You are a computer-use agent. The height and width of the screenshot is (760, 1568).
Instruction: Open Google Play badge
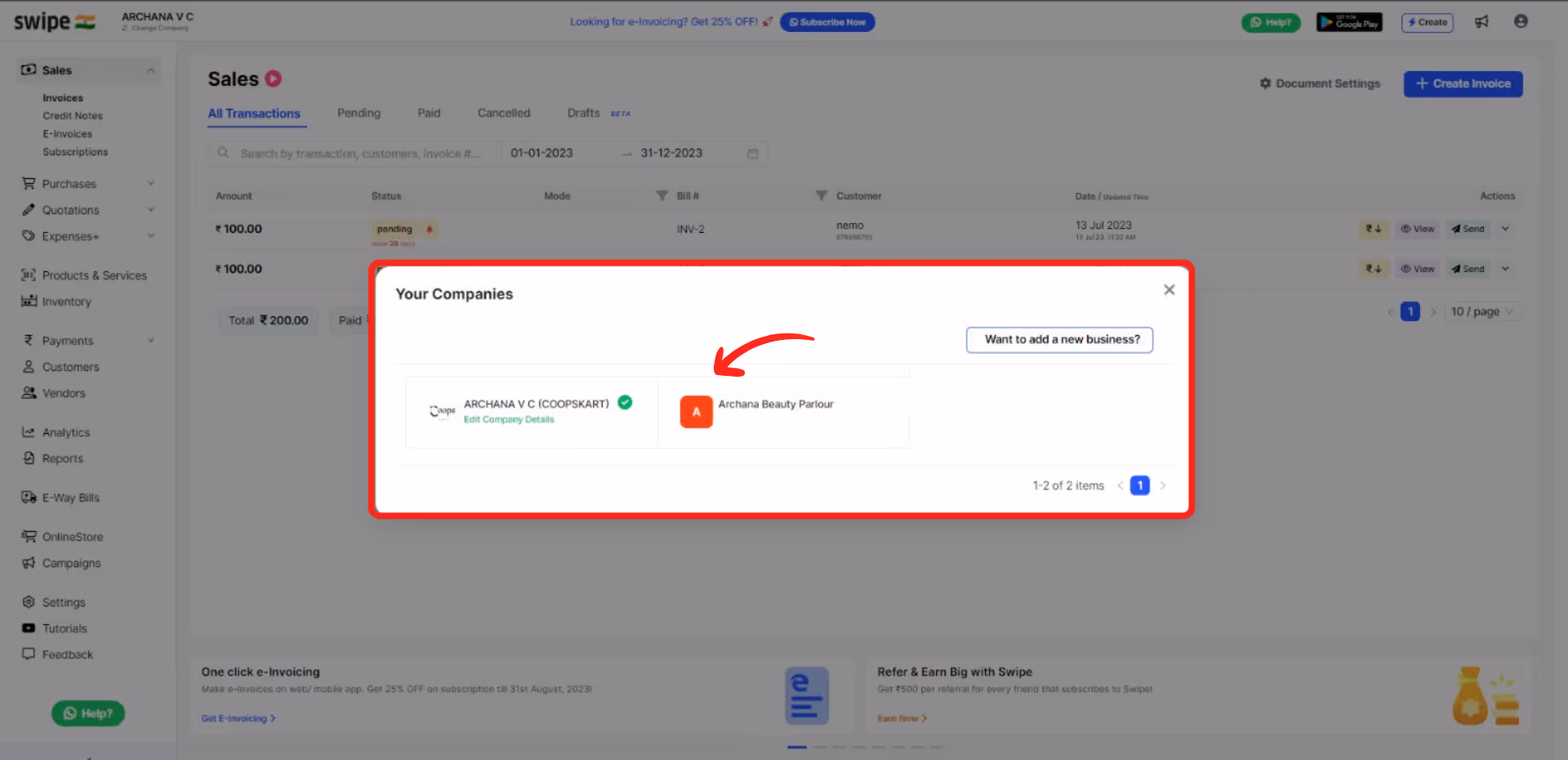point(1349,22)
